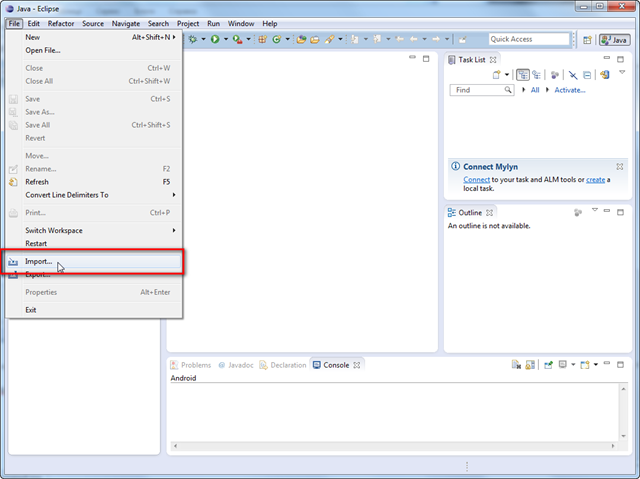
Task: Minimize the editor area
Action: (412, 58)
